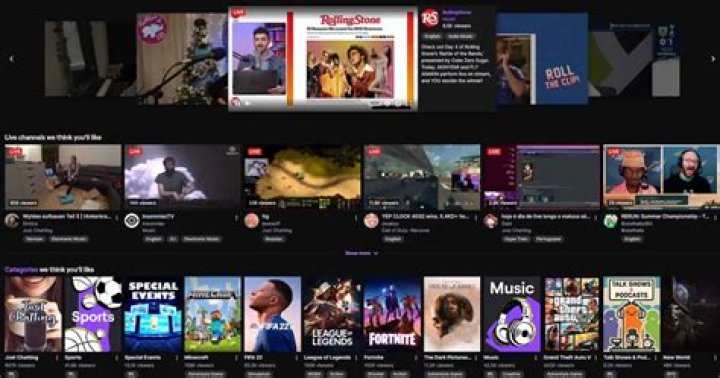Screen dimensions: 720x378
Task: Open the Fortnite category cover
Action: (x=392, y=314)
